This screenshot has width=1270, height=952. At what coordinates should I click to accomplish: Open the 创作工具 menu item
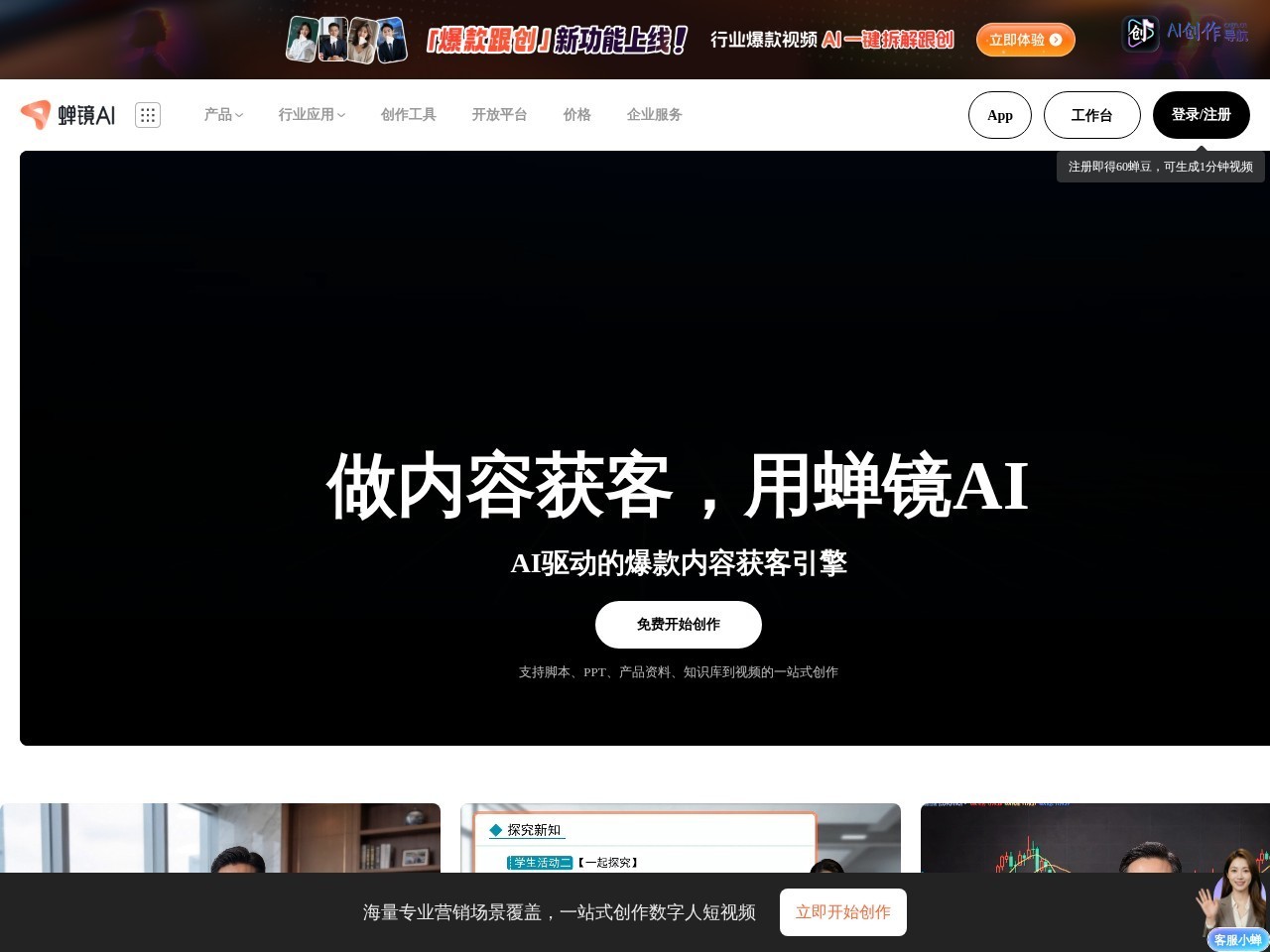tap(409, 115)
